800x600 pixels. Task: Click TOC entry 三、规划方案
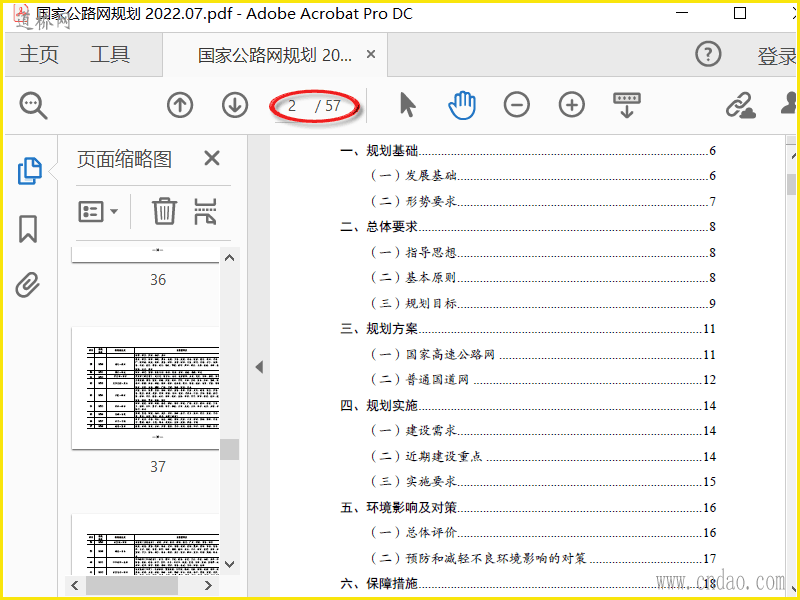[528, 329]
